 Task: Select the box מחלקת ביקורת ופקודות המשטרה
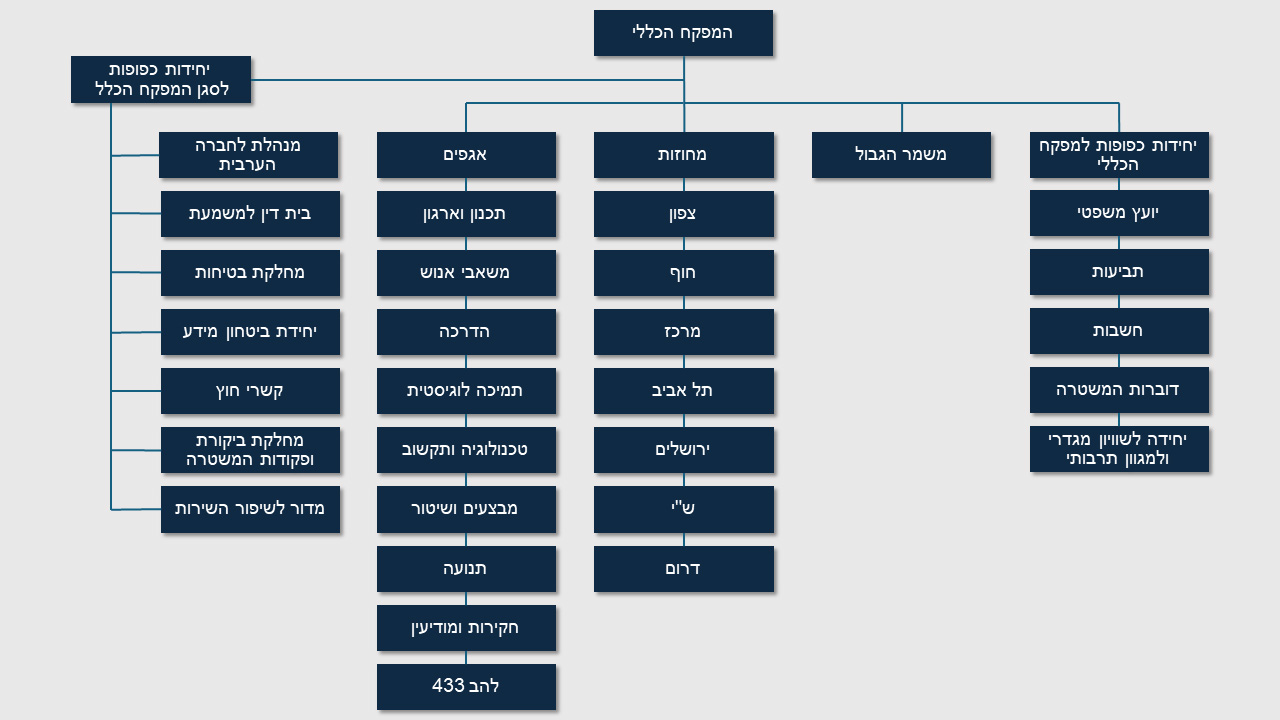pos(250,450)
